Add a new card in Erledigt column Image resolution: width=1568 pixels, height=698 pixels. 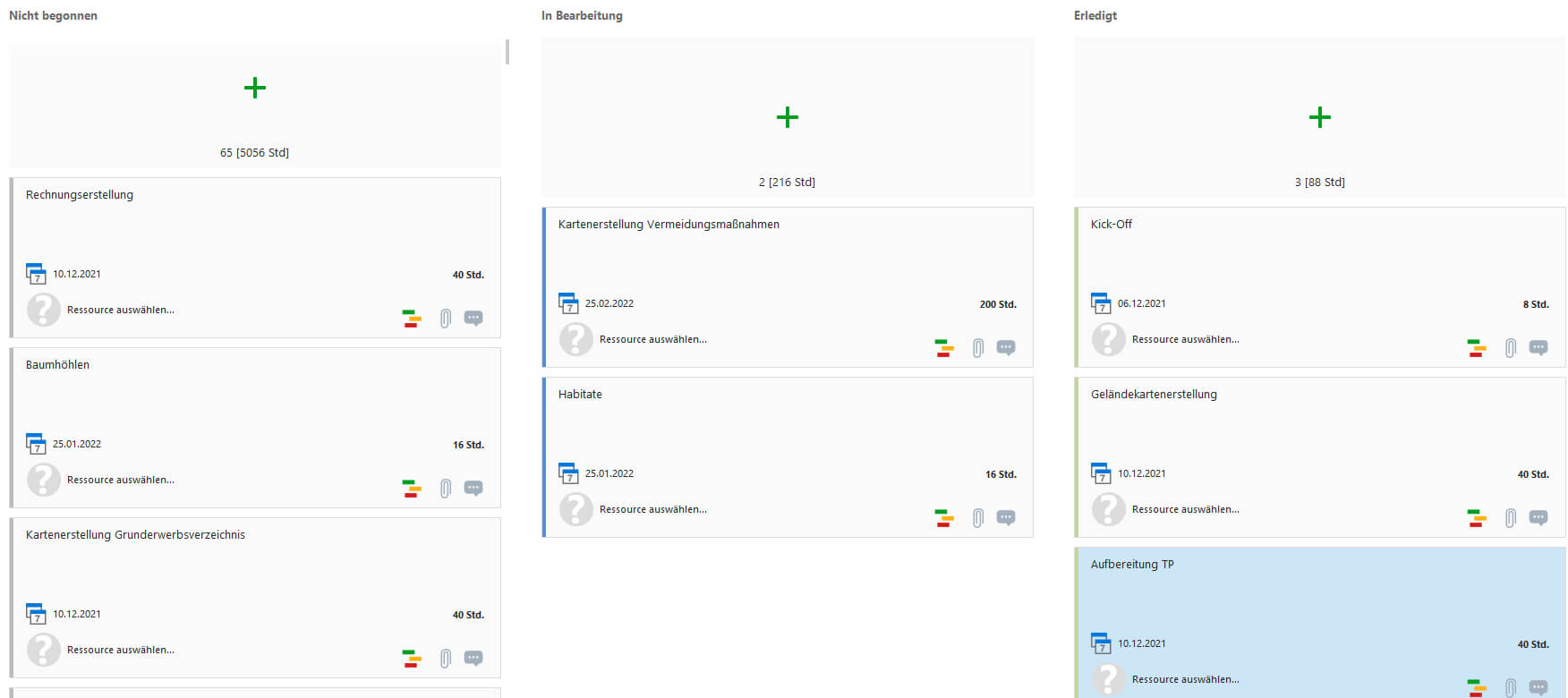pos(1320,117)
